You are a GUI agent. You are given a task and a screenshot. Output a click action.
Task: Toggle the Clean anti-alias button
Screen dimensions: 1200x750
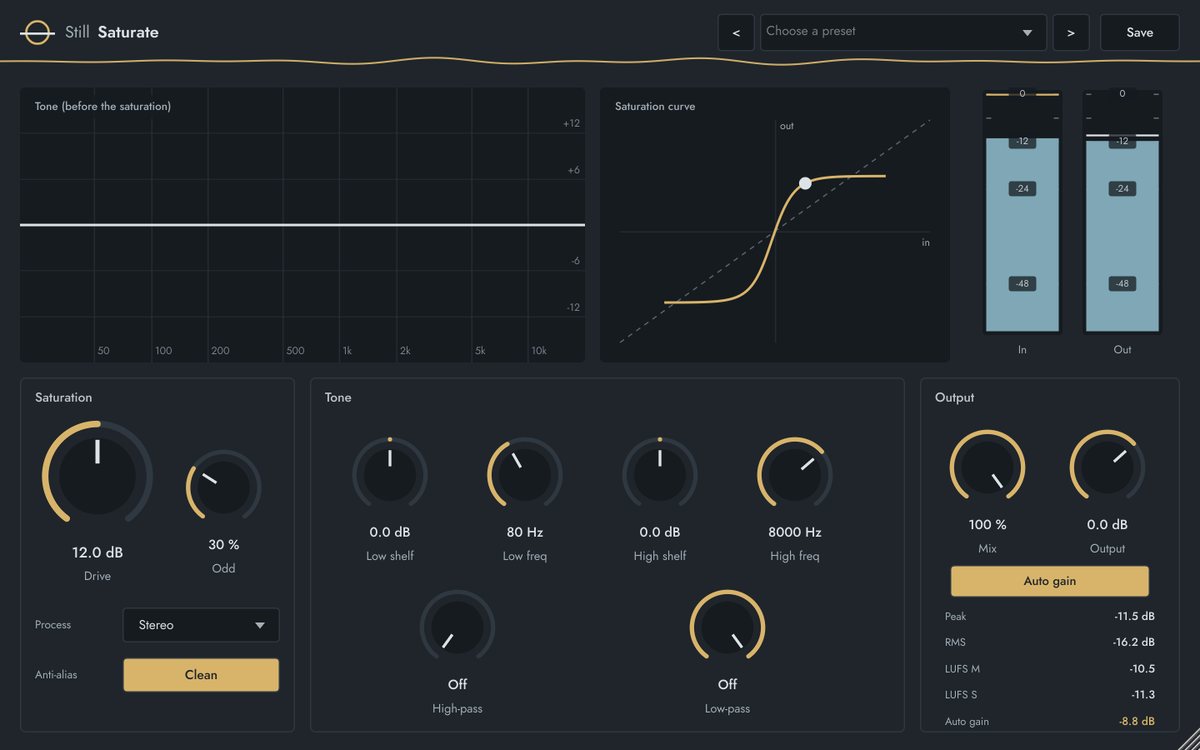tap(201, 675)
